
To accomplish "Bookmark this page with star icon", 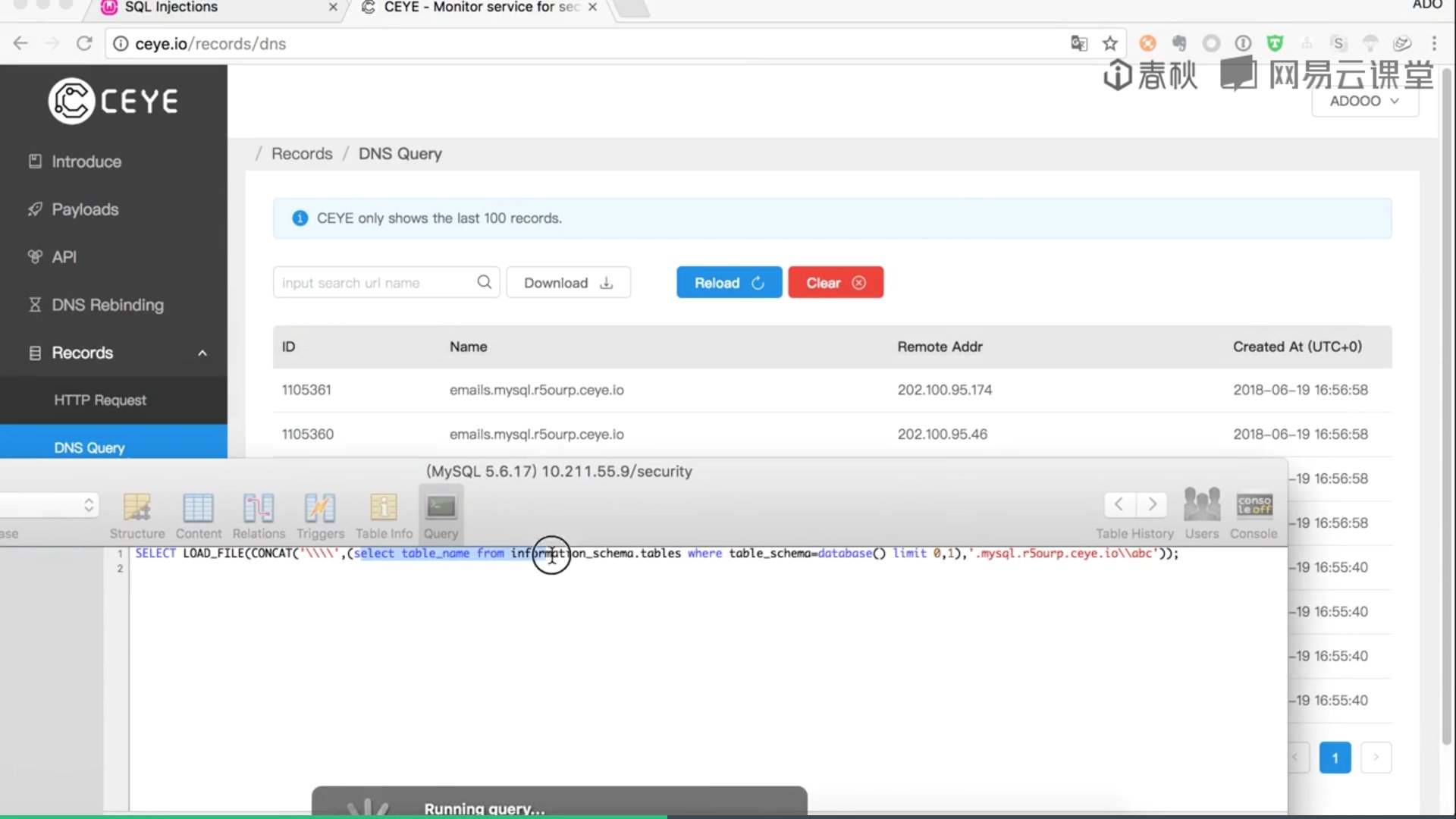I will pyautogui.click(x=1110, y=43).
